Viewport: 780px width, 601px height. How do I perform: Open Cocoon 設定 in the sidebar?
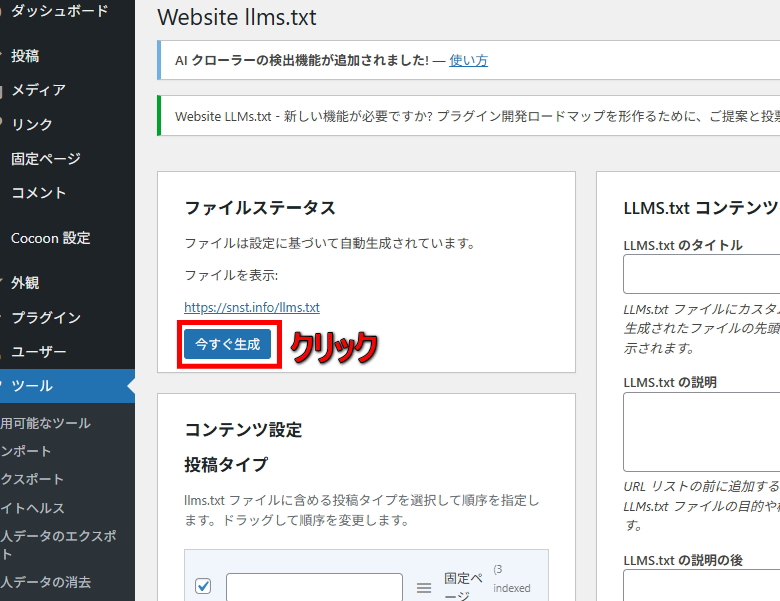[x=50, y=238]
